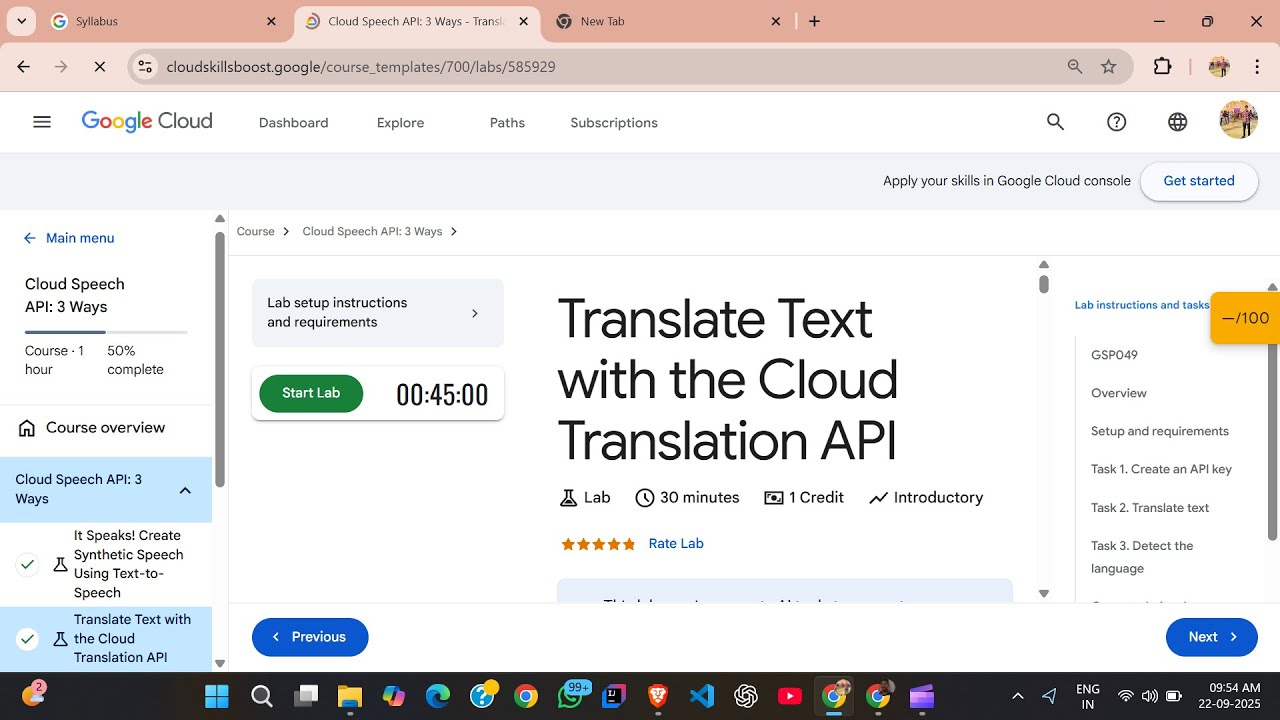
Task: Open the help question mark icon
Action: click(x=1117, y=122)
